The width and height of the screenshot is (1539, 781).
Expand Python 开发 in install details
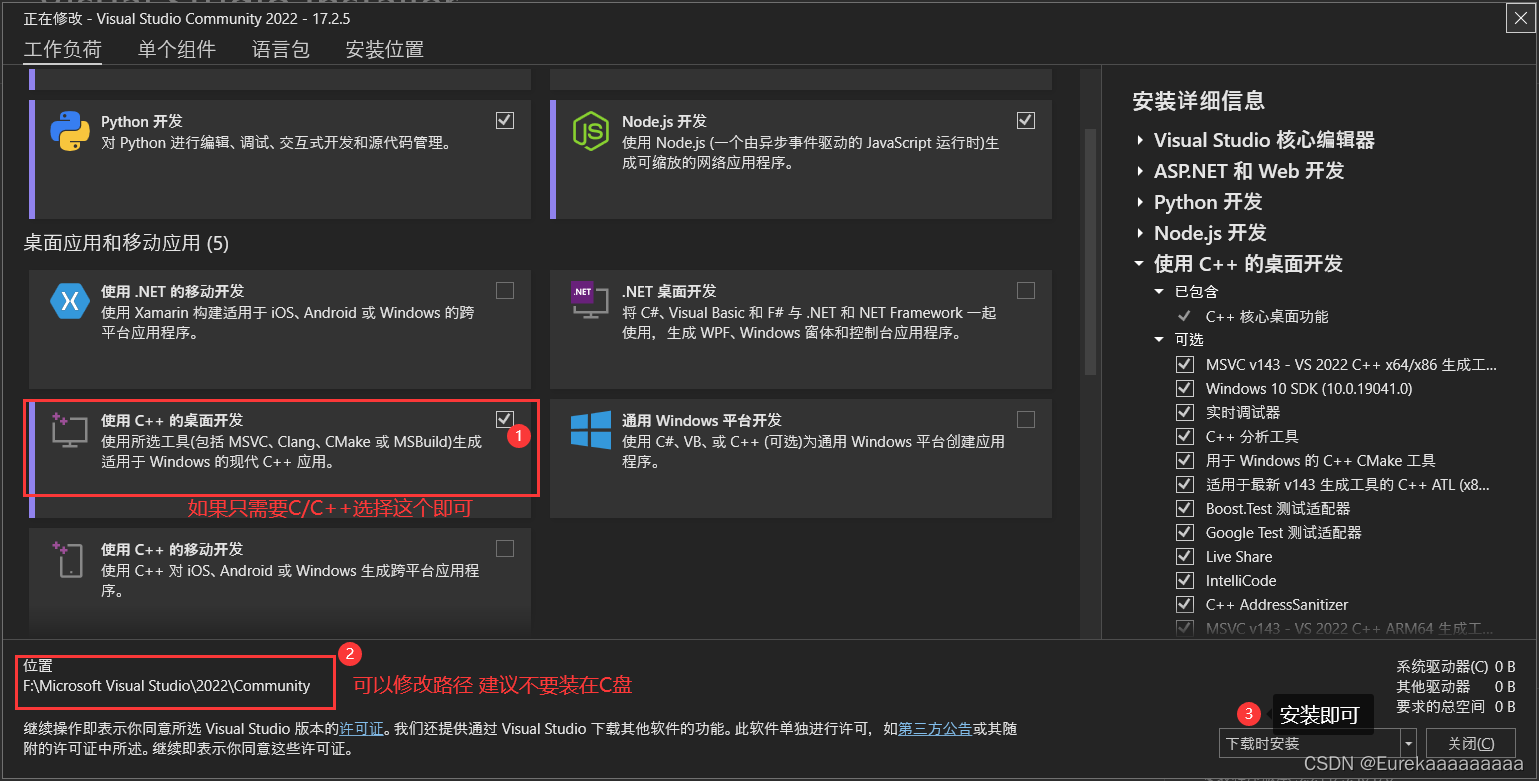[1139, 202]
